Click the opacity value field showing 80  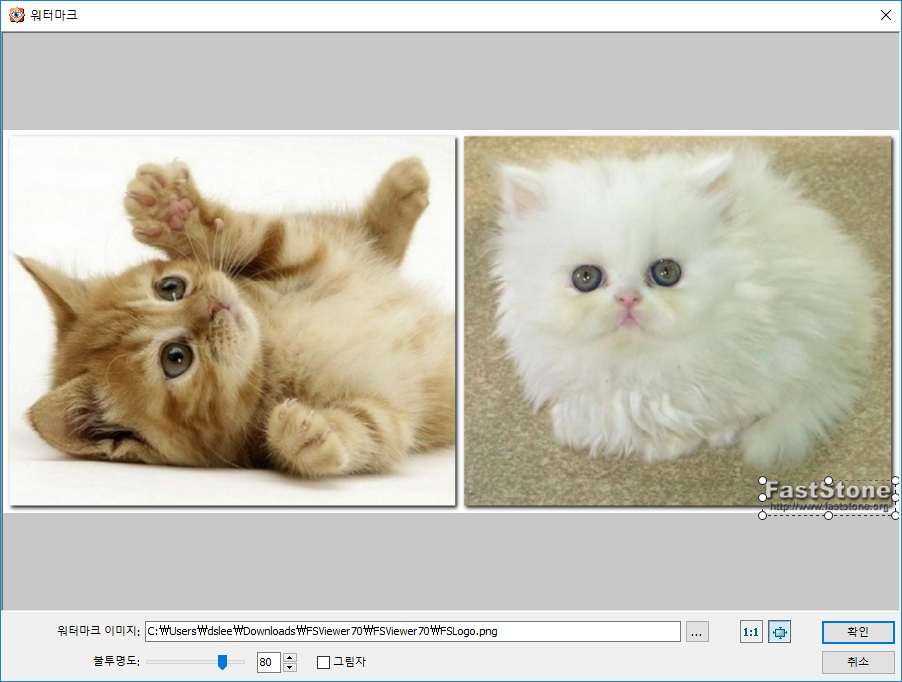pos(268,662)
